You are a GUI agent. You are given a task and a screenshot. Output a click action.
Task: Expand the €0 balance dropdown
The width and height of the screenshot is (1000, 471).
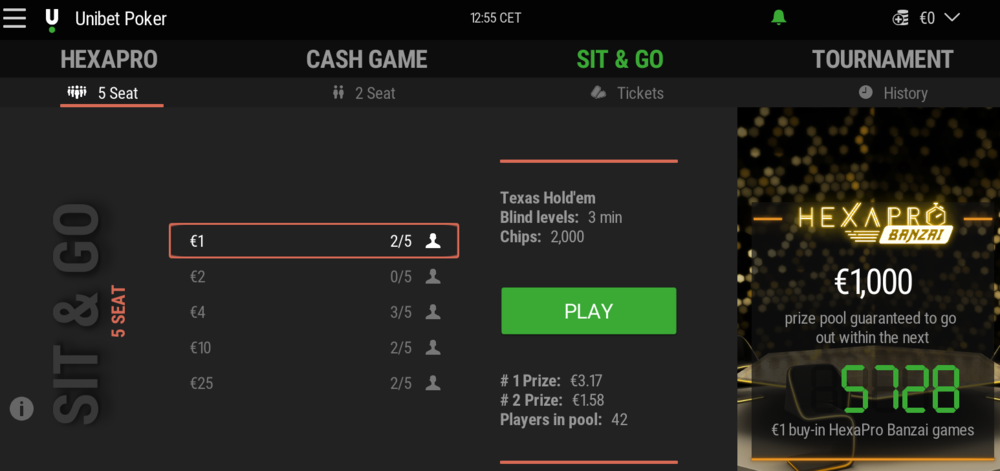coord(951,18)
